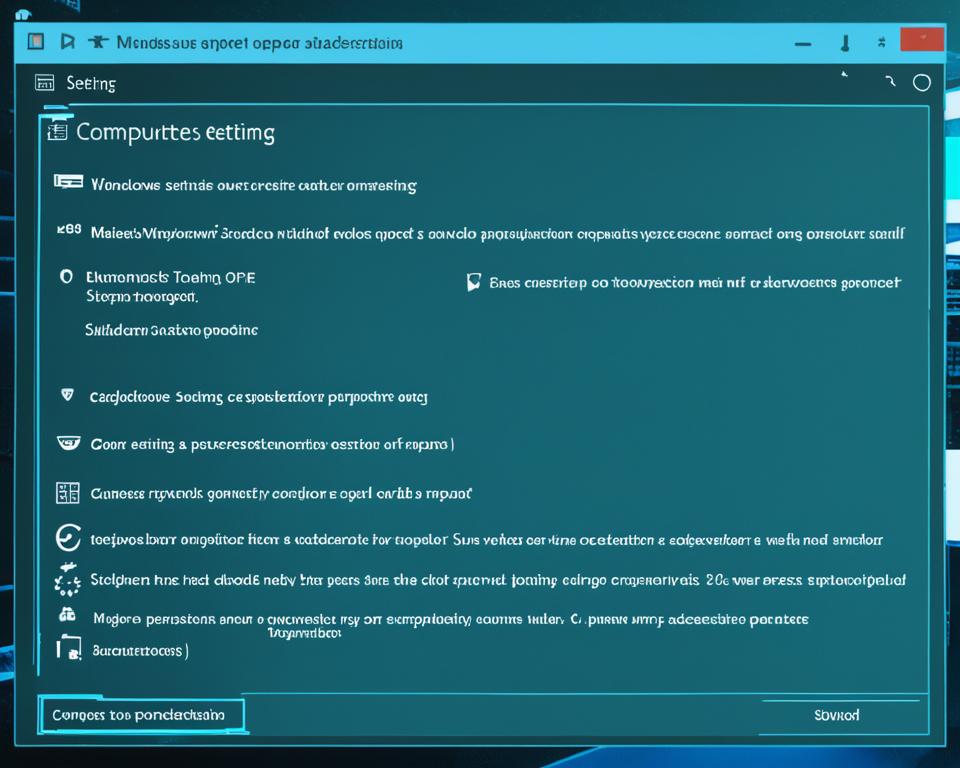Select the Elmomosls Toahng OPE radio button
Image resolution: width=960 pixels, height=768 pixels.
tap(67, 278)
